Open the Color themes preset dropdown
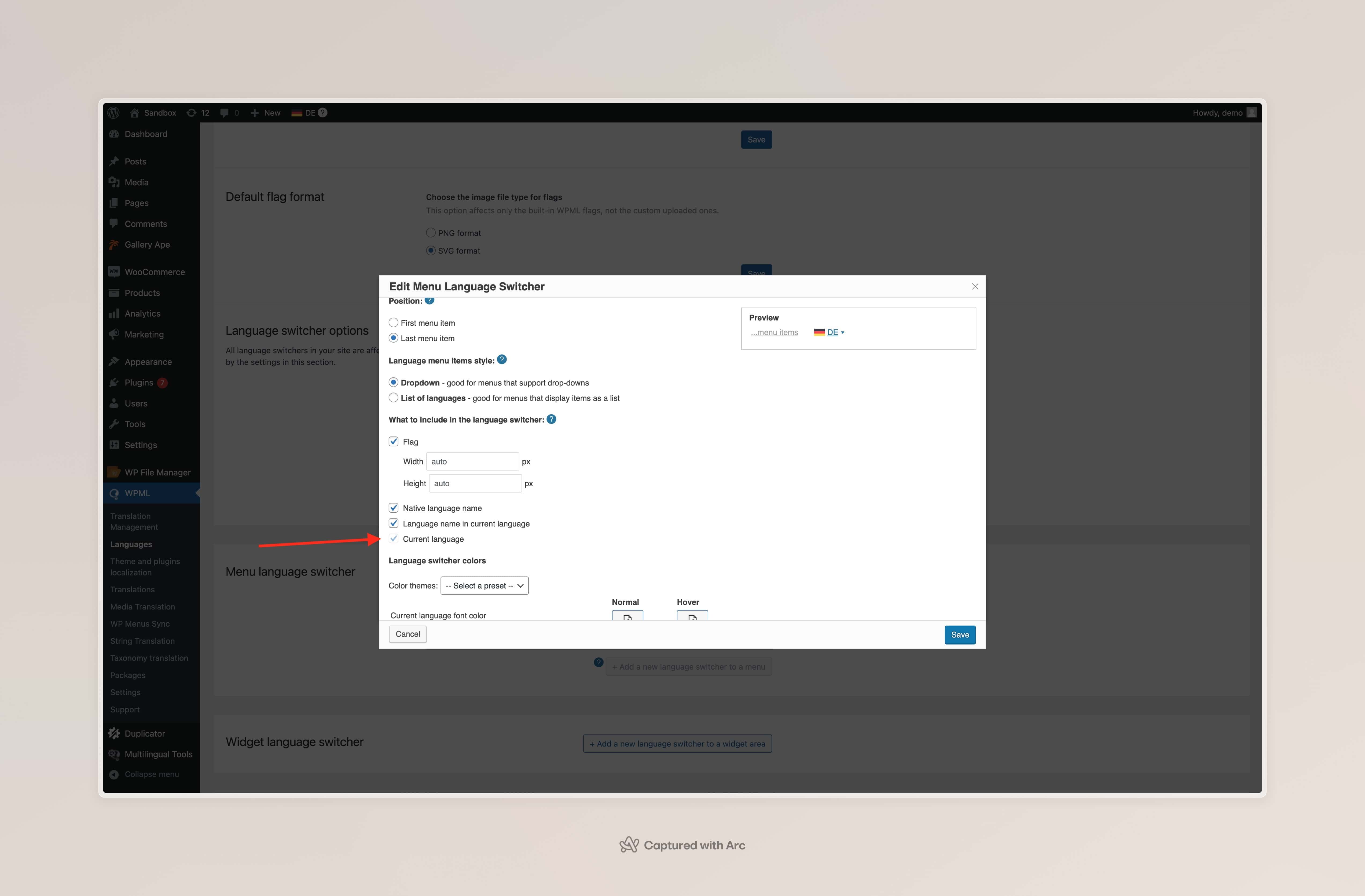 [x=484, y=585]
